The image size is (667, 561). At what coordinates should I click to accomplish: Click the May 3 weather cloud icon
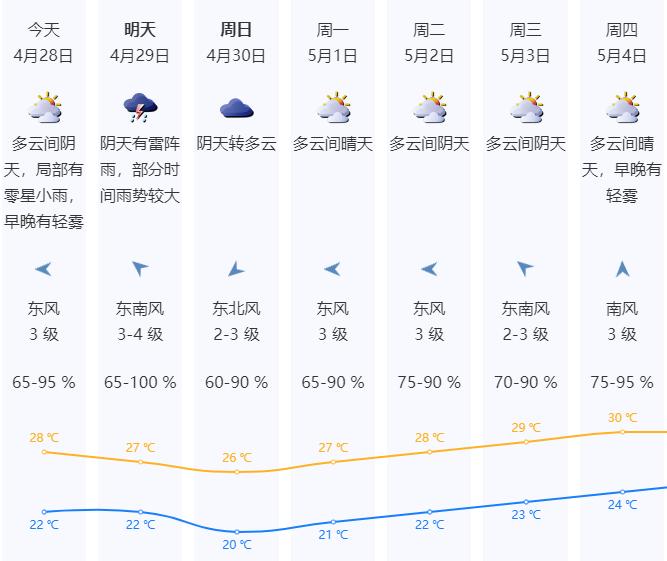point(526,107)
